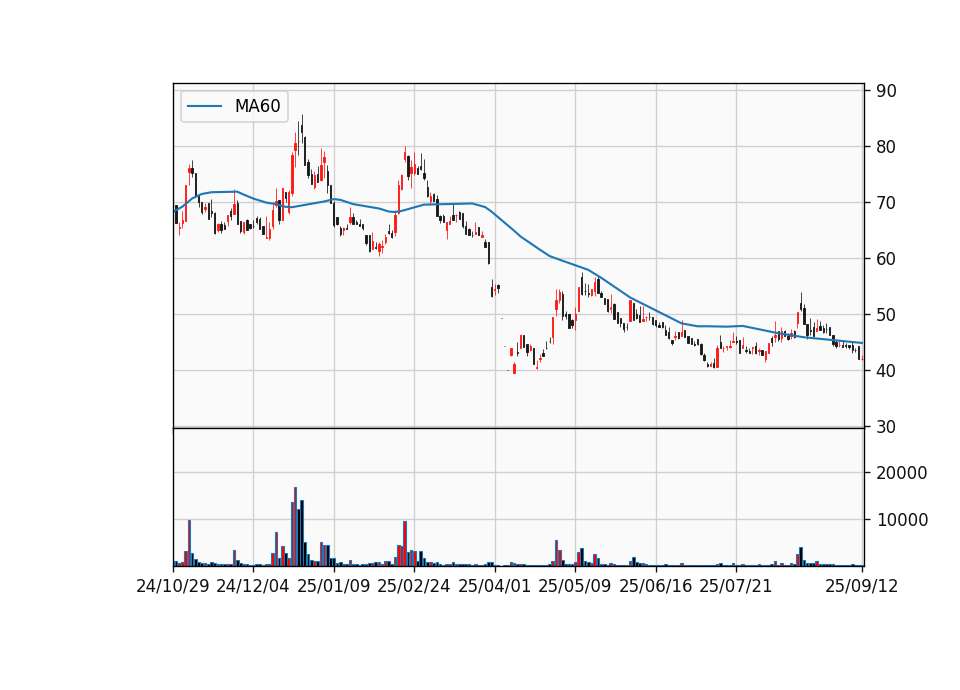Image resolution: width=960 pixels, height=690 pixels.
Task: Select the 24/12/04 date label
Action: [x=253, y=586]
